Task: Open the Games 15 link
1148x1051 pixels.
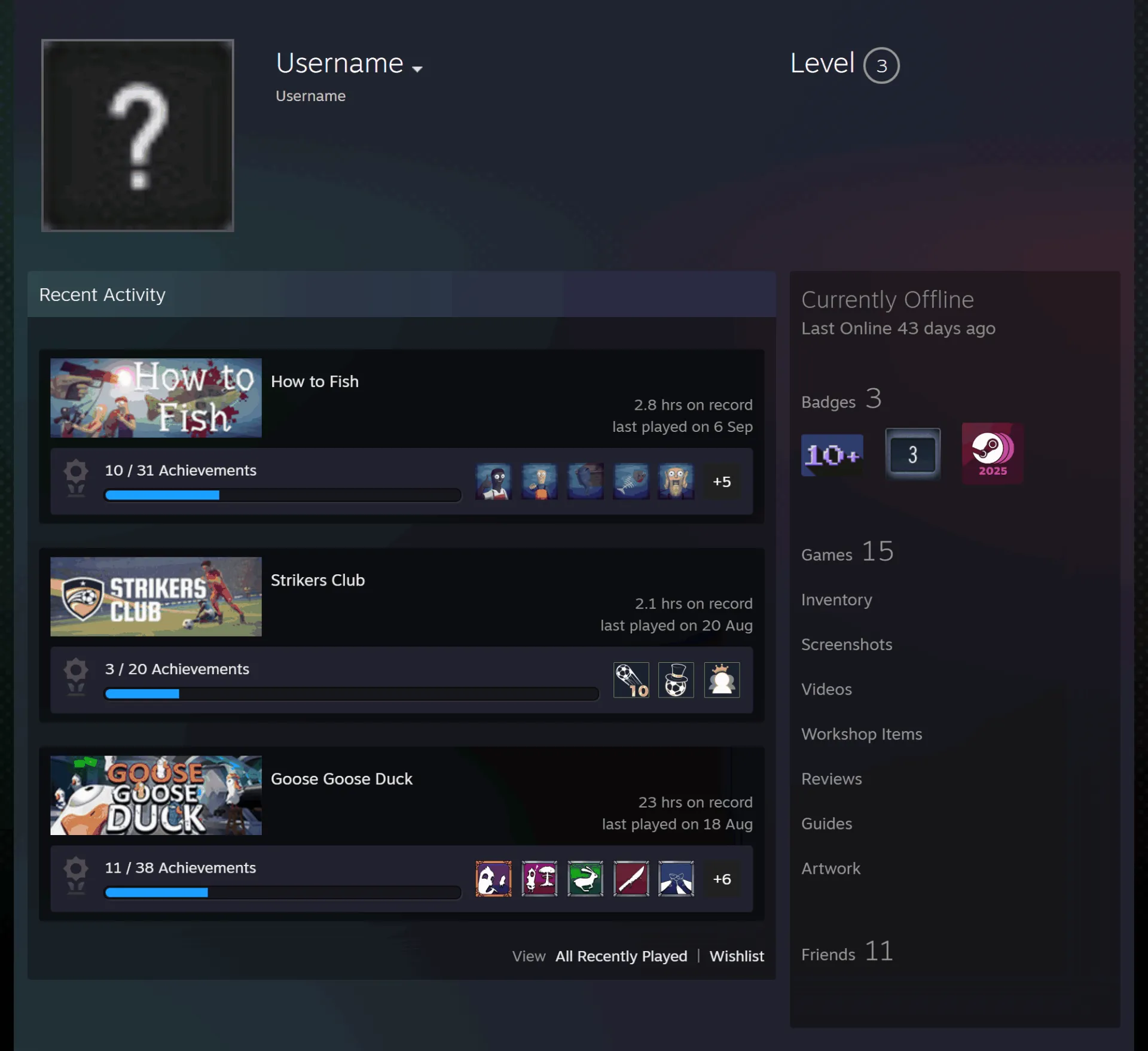Action: pos(847,552)
